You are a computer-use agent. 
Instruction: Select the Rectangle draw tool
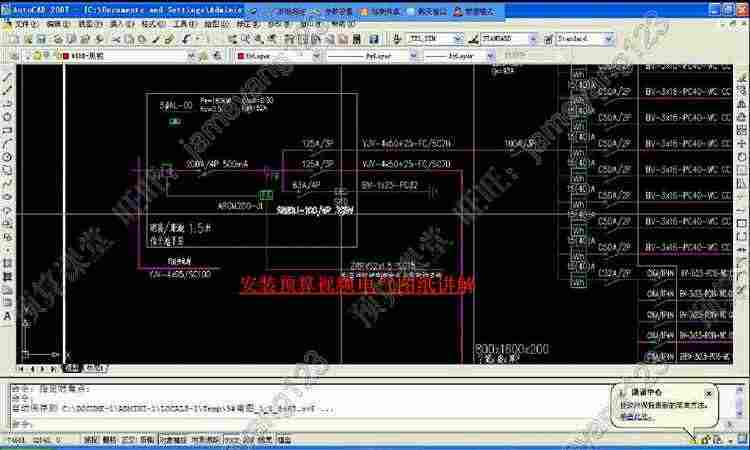pyautogui.click(x=7, y=130)
